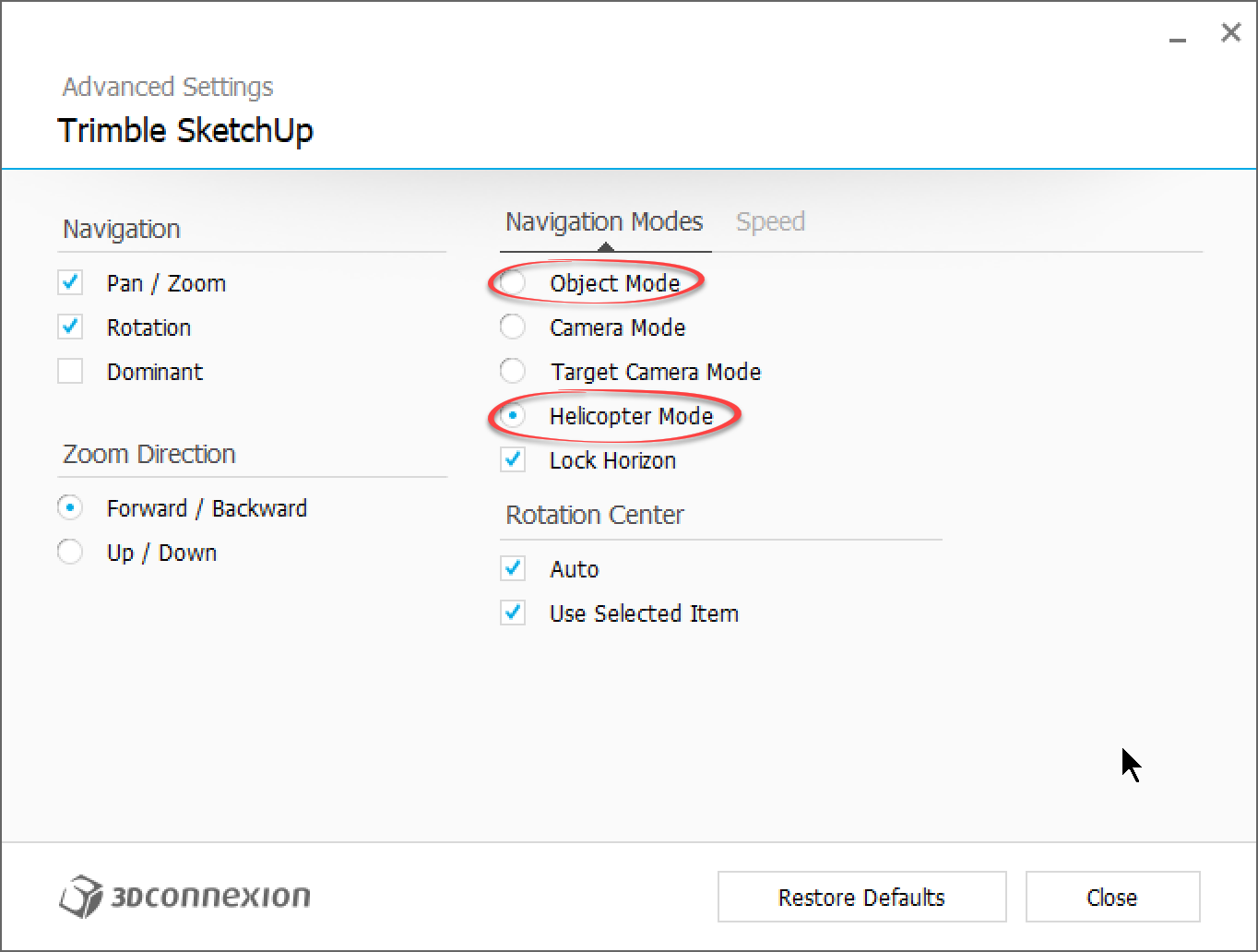Image resolution: width=1258 pixels, height=952 pixels.
Task: Disable the Pan / Zoom checkbox
Action: 71,282
